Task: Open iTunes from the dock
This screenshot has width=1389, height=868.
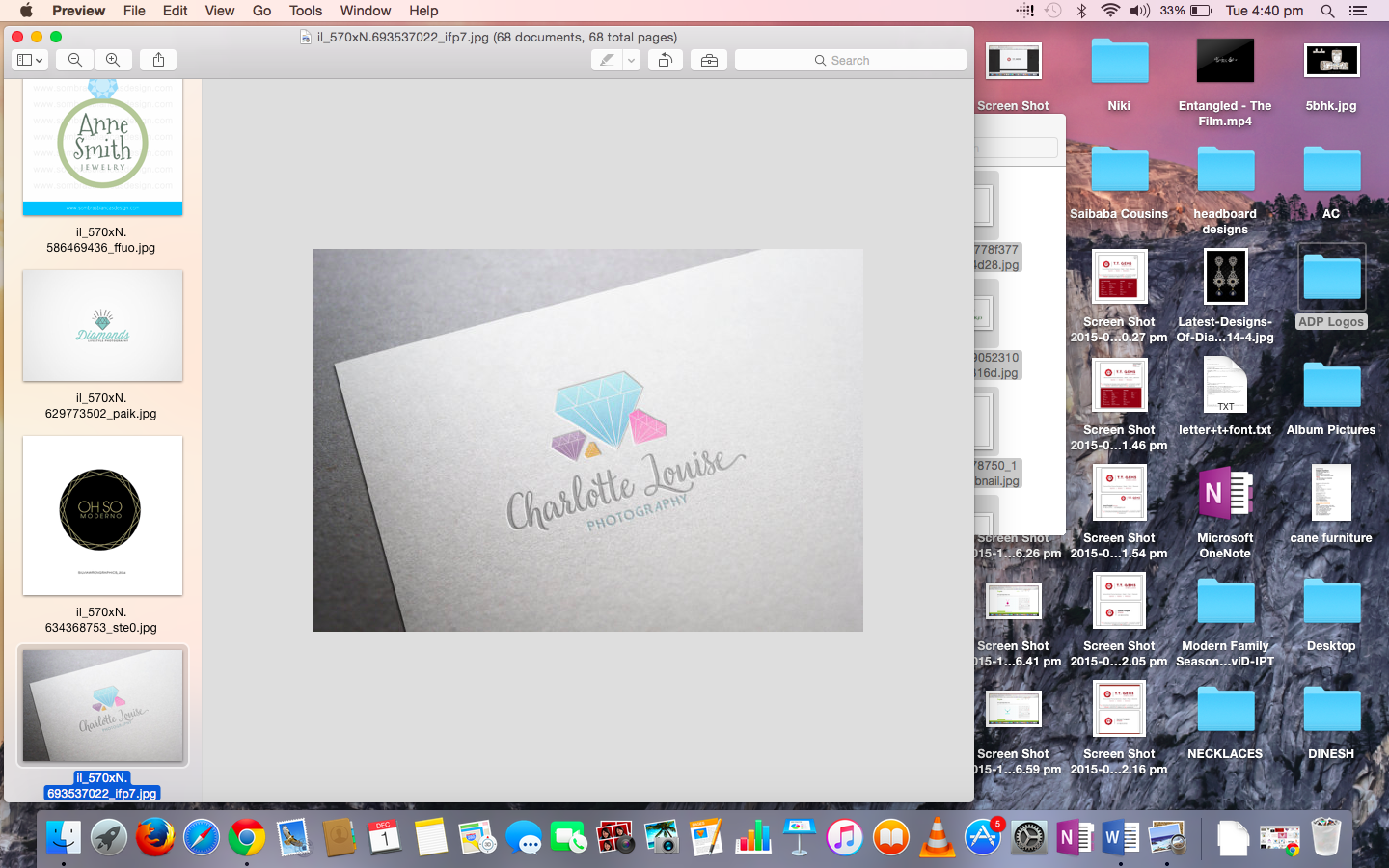Action: [x=844, y=837]
